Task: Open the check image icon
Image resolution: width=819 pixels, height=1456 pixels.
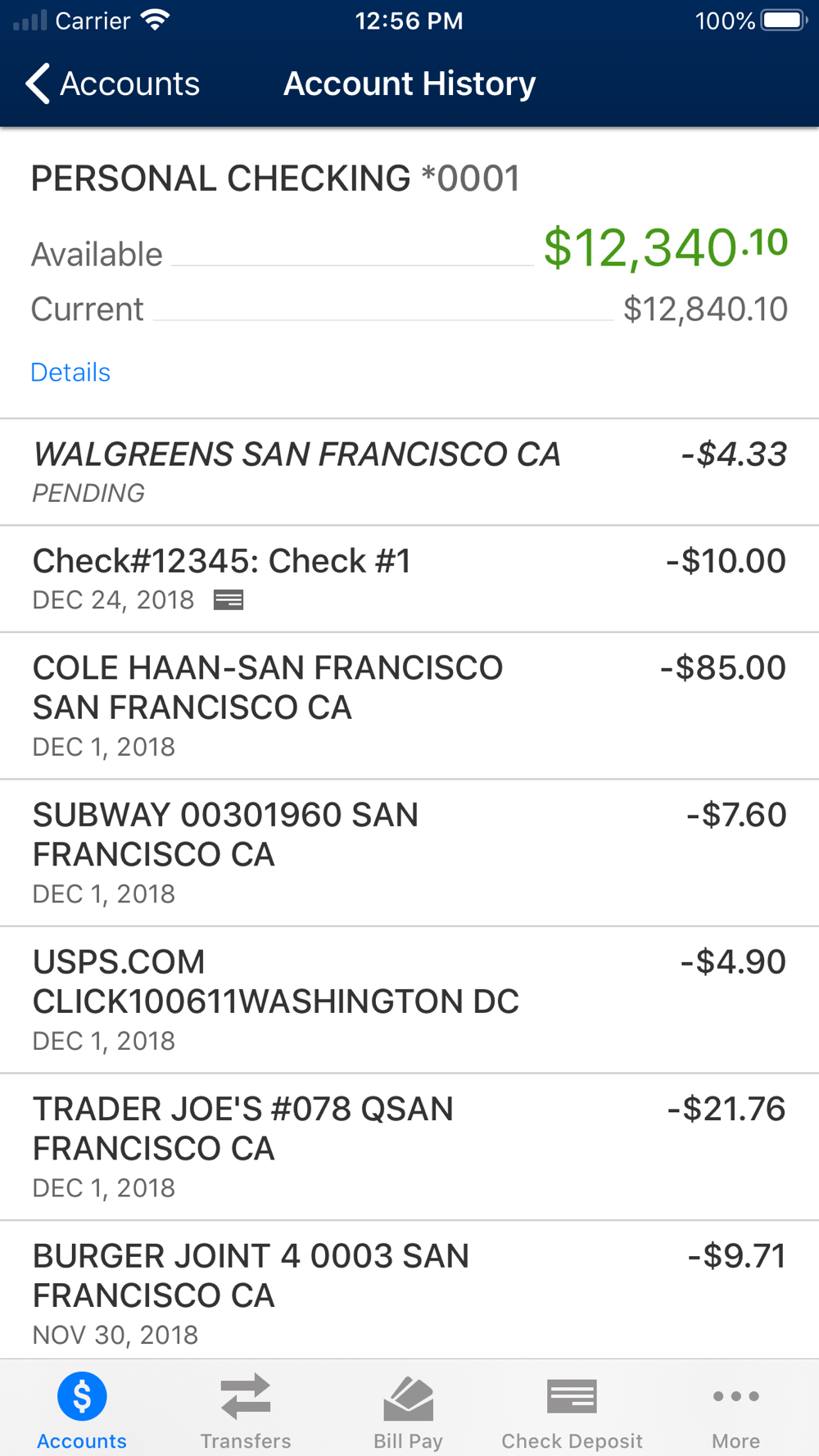Action: (229, 600)
